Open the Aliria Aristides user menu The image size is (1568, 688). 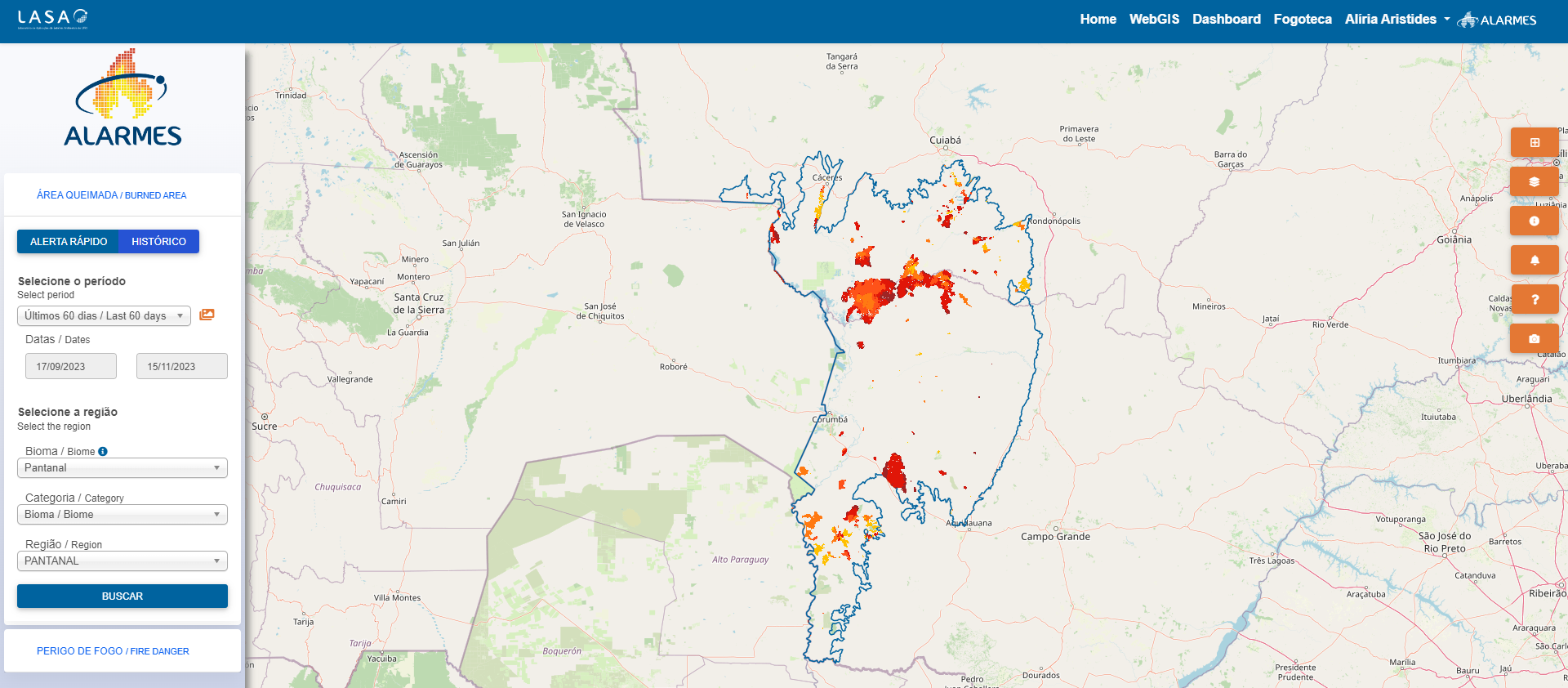1396,20
